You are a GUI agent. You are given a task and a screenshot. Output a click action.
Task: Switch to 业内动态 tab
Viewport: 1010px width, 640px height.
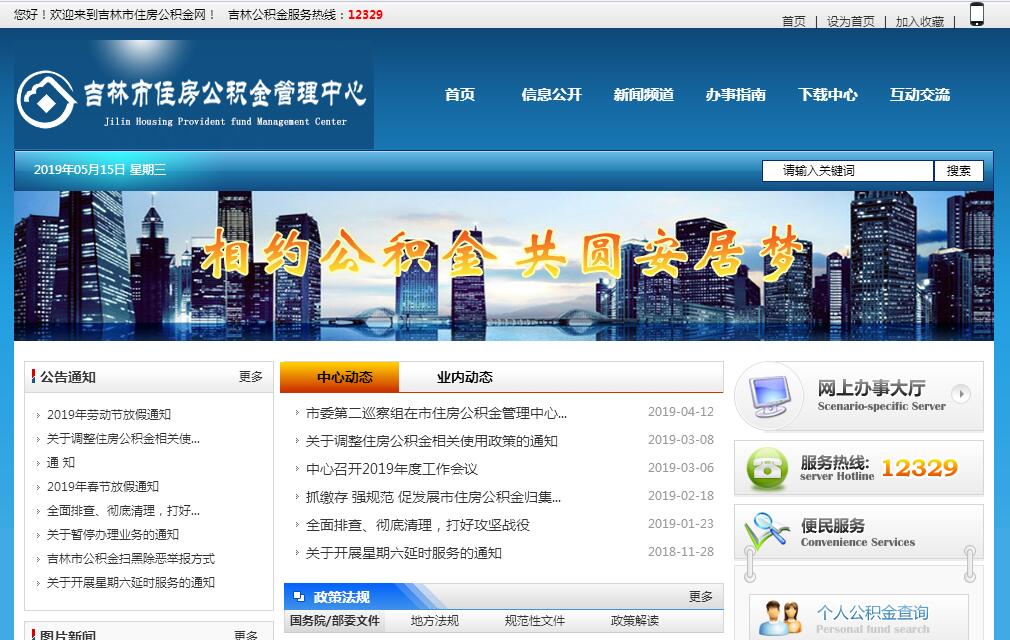[x=465, y=377]
